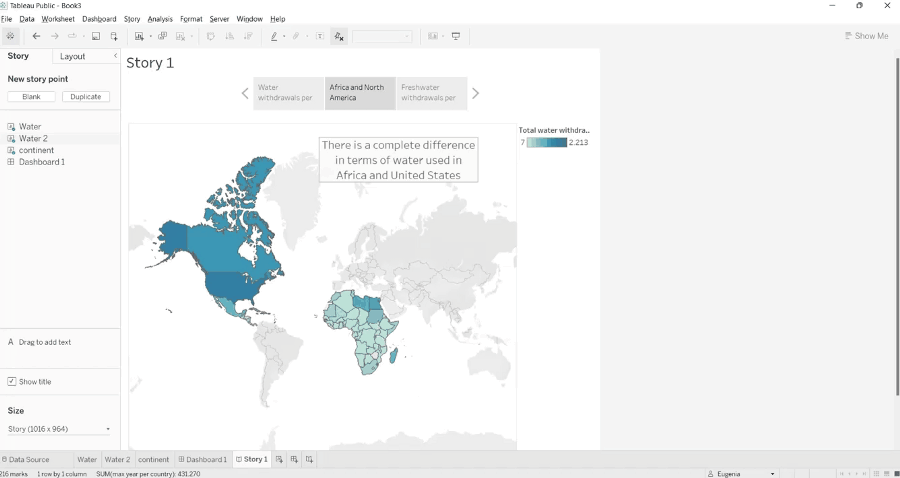Open the Data Source tab
This screenshot has height=478, width=900.
25,459
